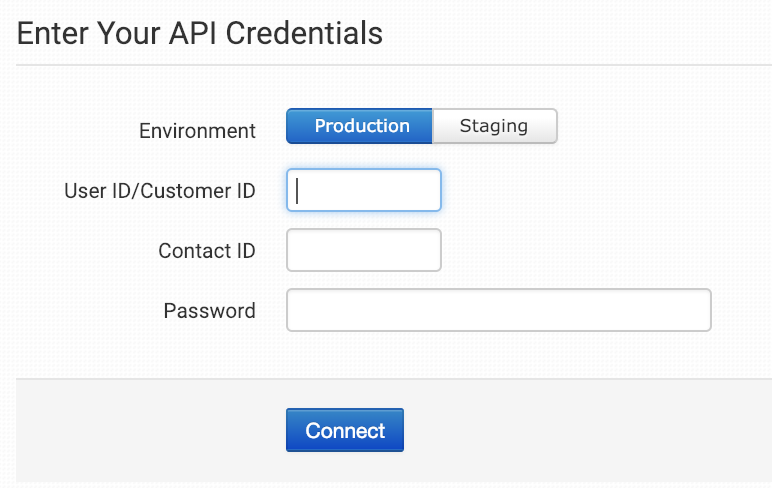Click the word Connect on the submit button
772x488 pixels.
345,431
